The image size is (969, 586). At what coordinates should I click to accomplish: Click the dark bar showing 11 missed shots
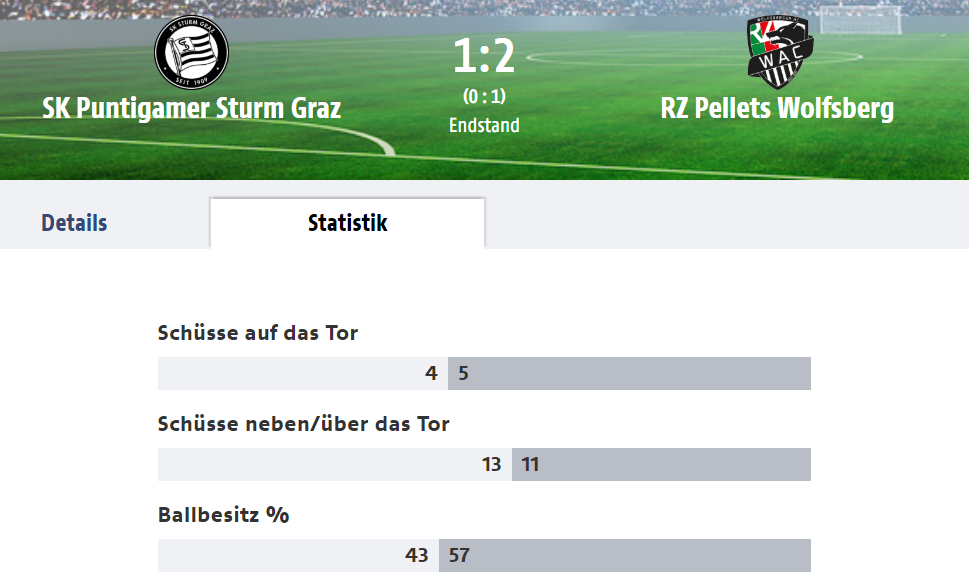[x=661, y=465]
